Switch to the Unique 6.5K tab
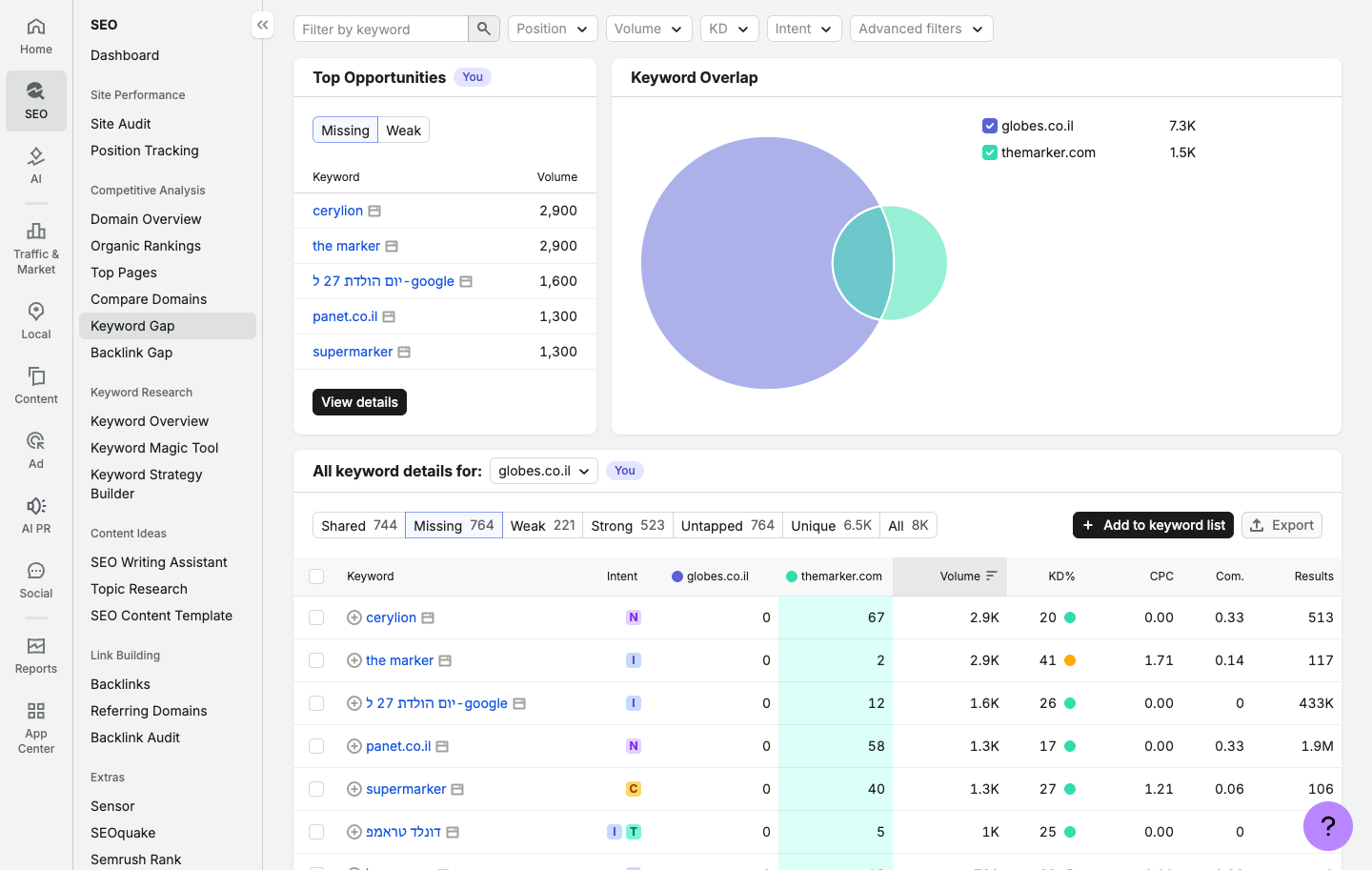Viewport: 1372px width, 870px height. tap(832, 525)
